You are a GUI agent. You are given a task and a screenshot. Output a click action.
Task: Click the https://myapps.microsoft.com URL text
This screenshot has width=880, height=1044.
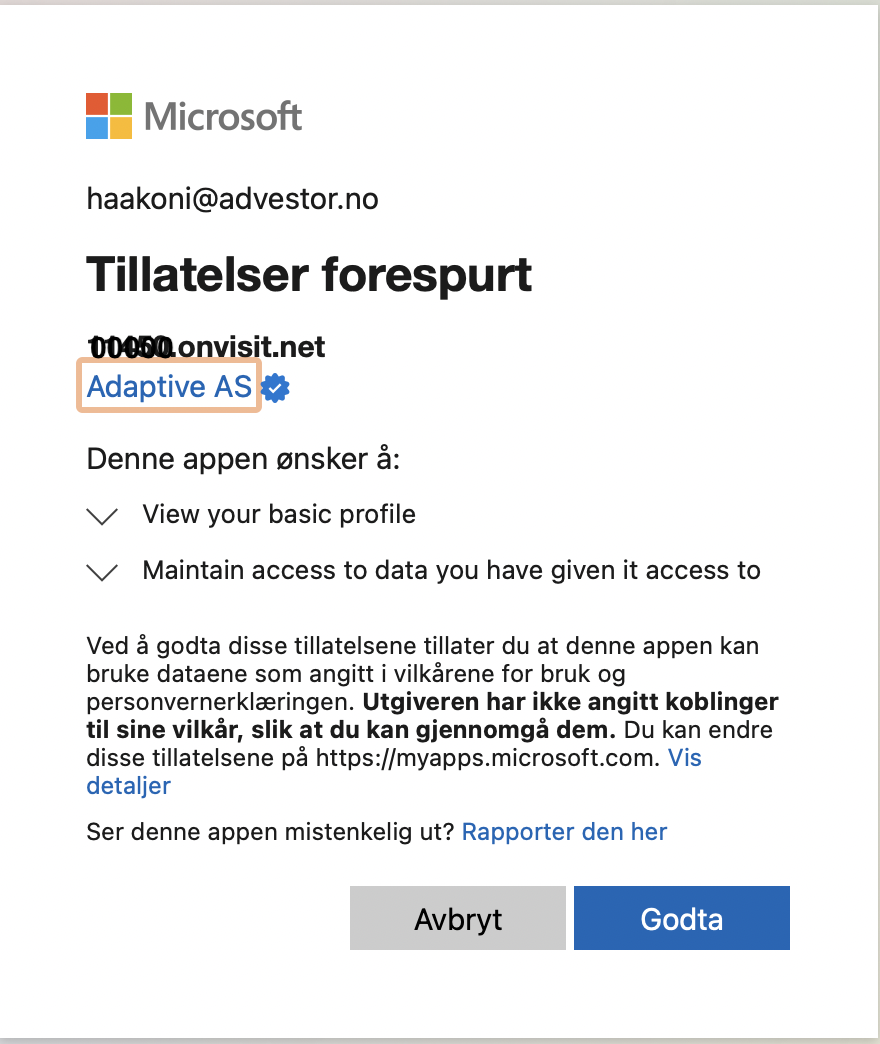487,758
